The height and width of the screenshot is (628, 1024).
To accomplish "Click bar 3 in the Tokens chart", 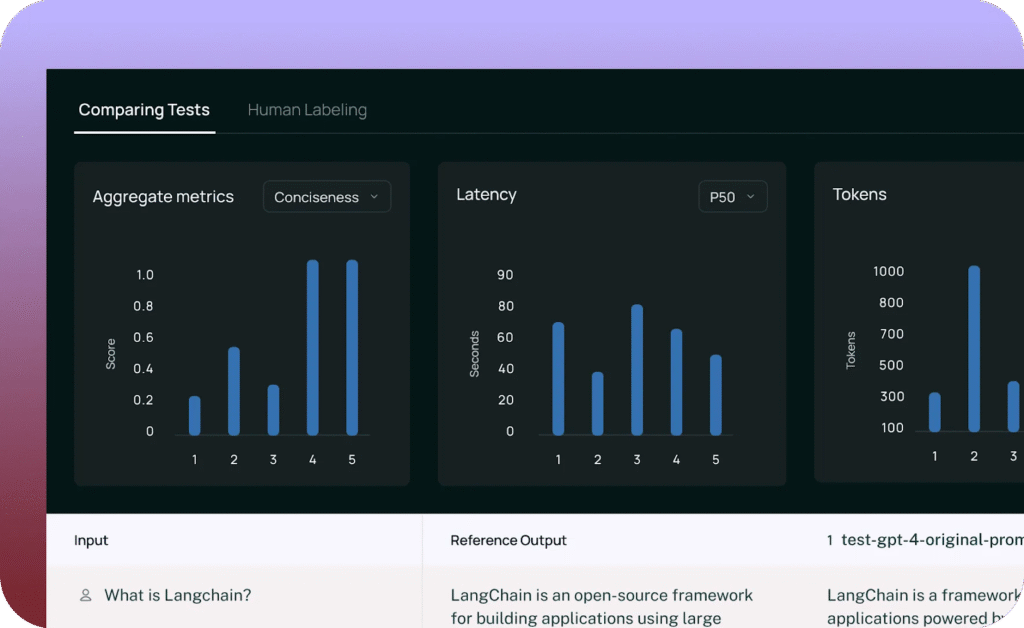I will (1013, 406).
